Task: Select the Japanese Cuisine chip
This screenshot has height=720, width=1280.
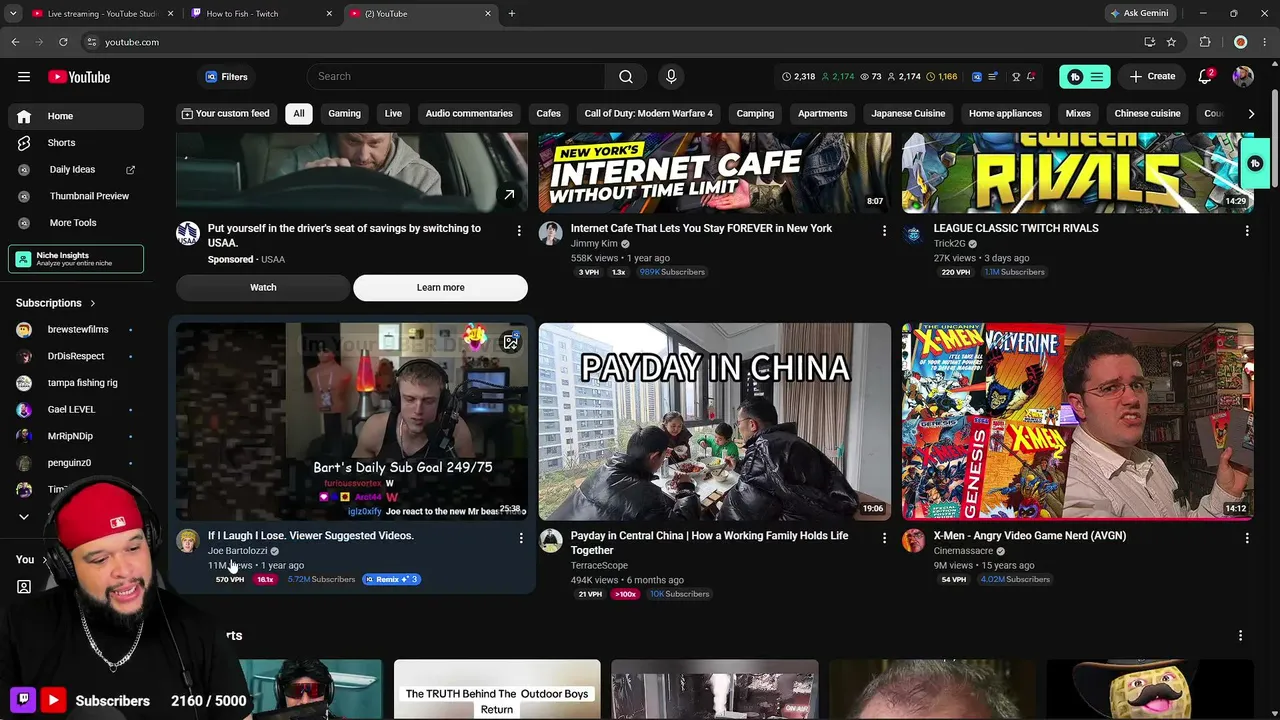Action: tap(908, 114)
